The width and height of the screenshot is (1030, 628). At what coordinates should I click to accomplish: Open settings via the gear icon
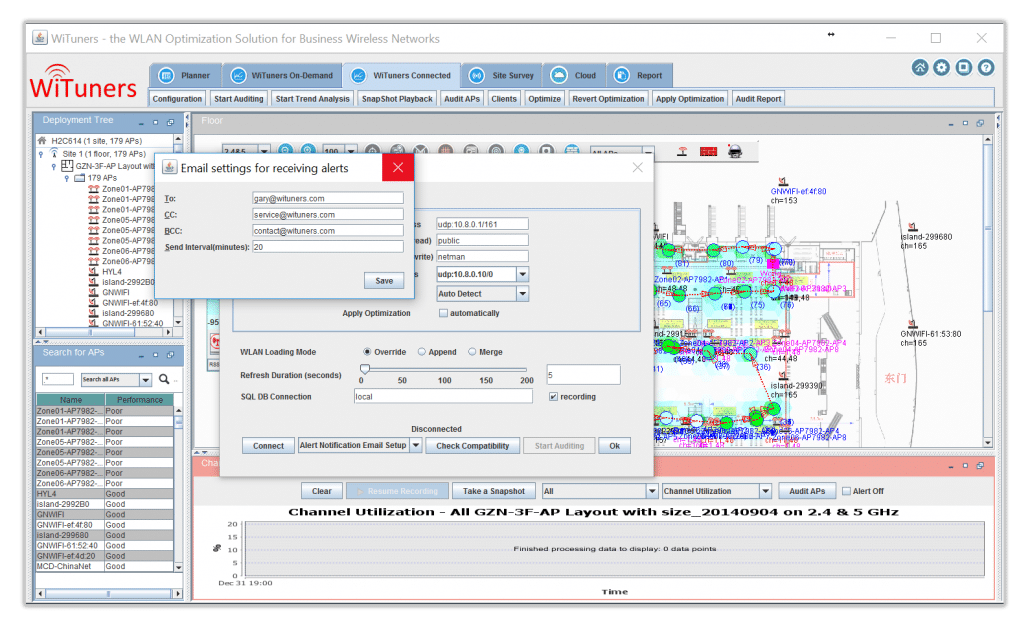941,68
